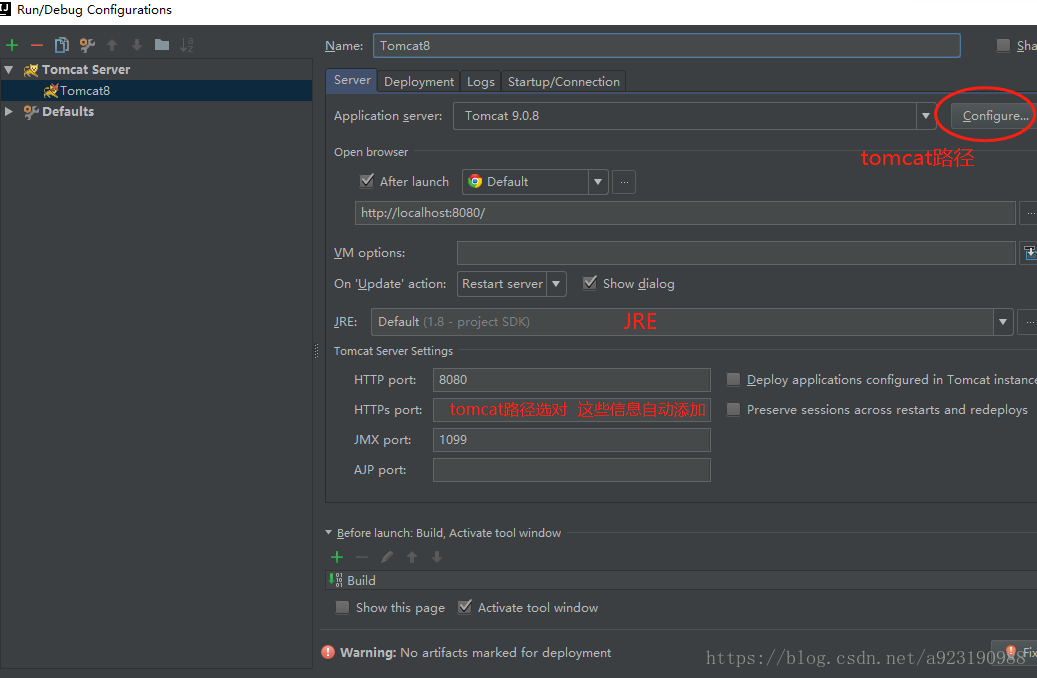The width and height of the screenshot is (1037, 678).
Task: Sort configurations alphabetically icon
Action: pos(187,45)
